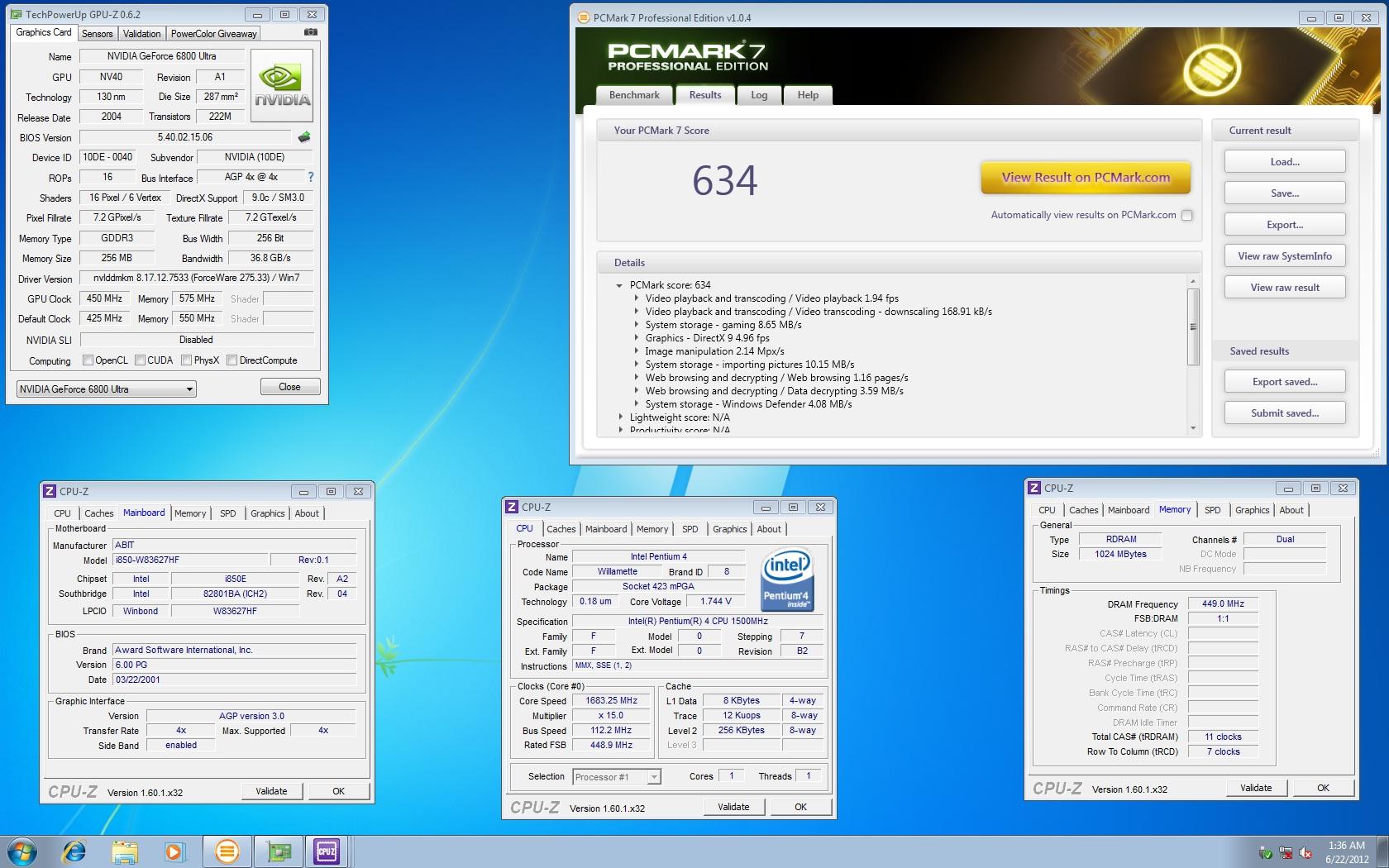Viewport: 1389px width, 868px height.
Task: Enable the DirectCompute checkbox
Action: pyautogui.click(x=231, y=360)
